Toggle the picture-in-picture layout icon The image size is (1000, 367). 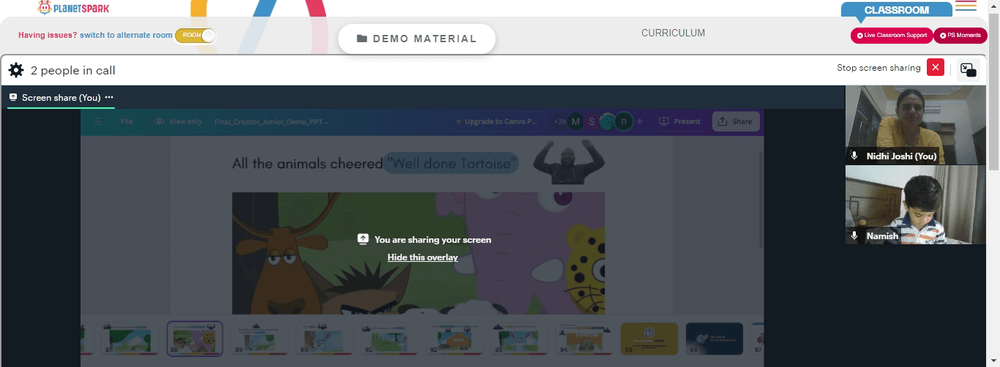968,70
